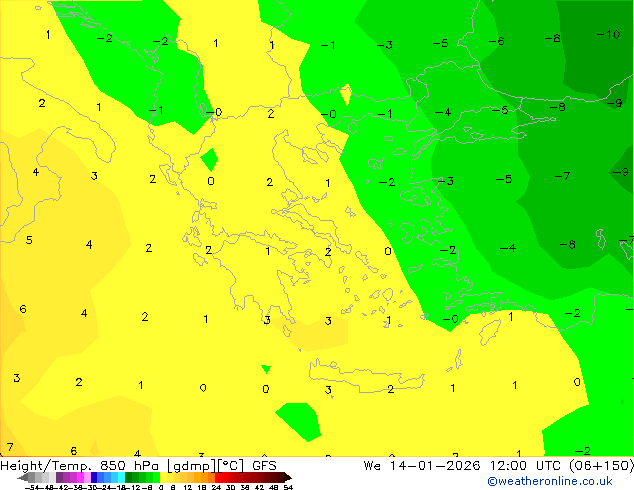
Task: Pick the bright red legend swatch above 24
Action: [218, 477]
